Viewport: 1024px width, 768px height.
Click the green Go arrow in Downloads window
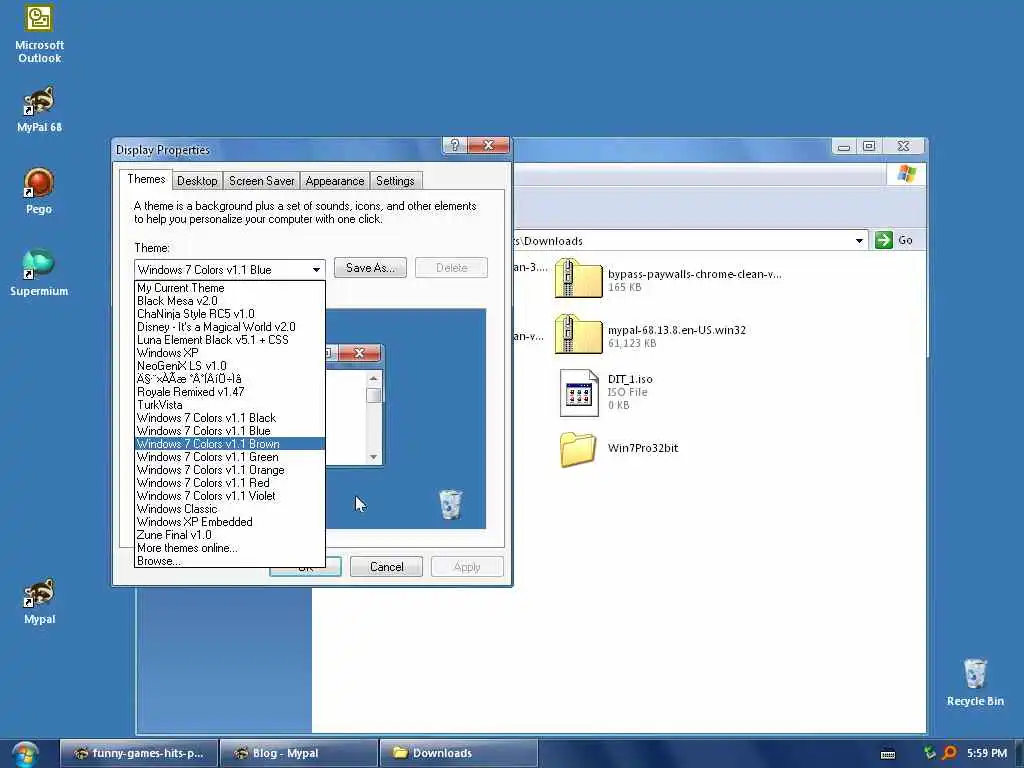click(x=884, y=240)
